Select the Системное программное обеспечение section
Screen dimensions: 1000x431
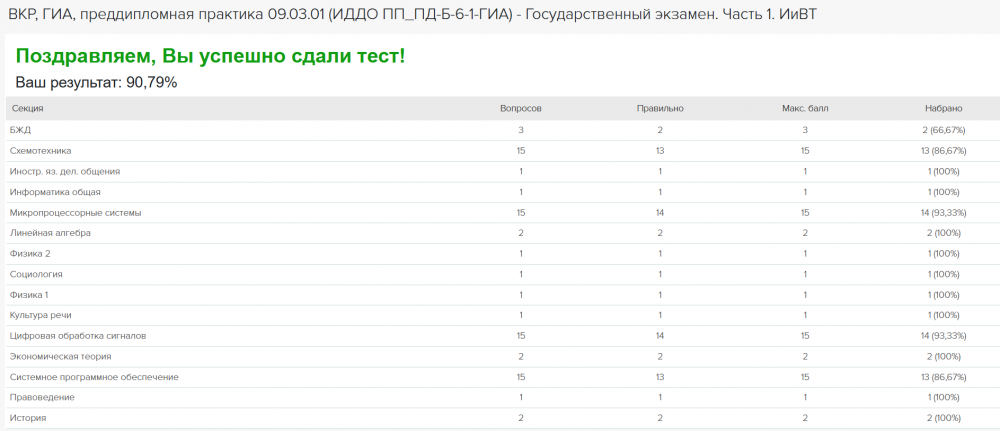coord(94,377)
